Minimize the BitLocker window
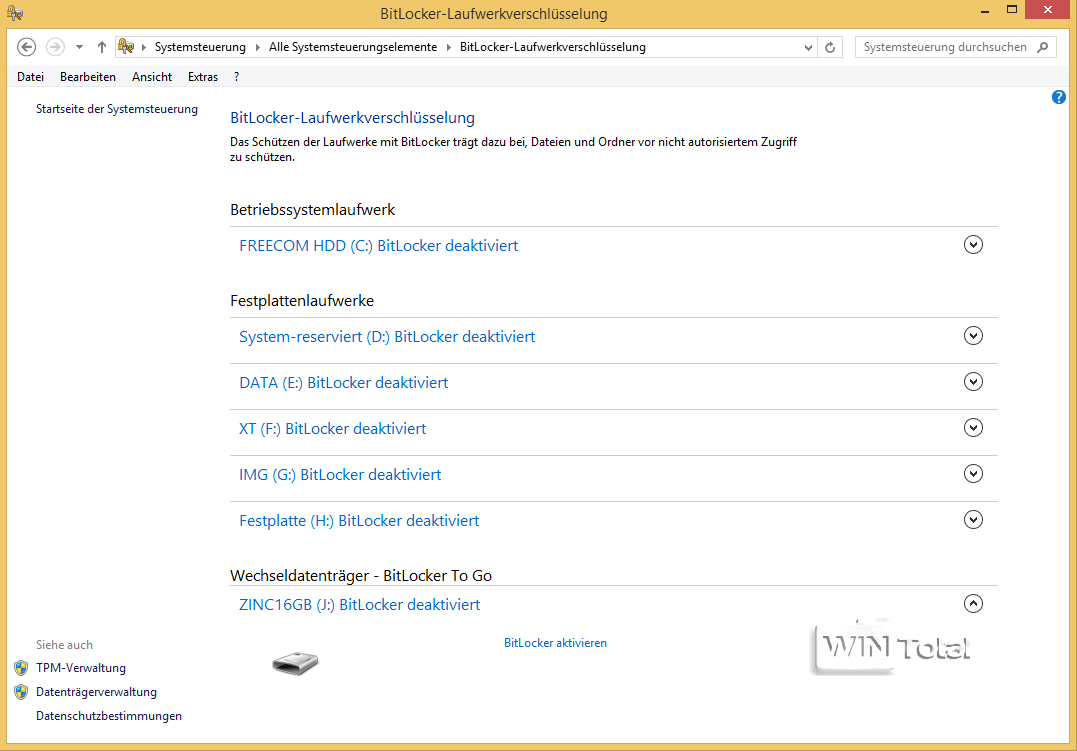The width and height of the screenshot is (1077, 751). click(x=984, y=11)
